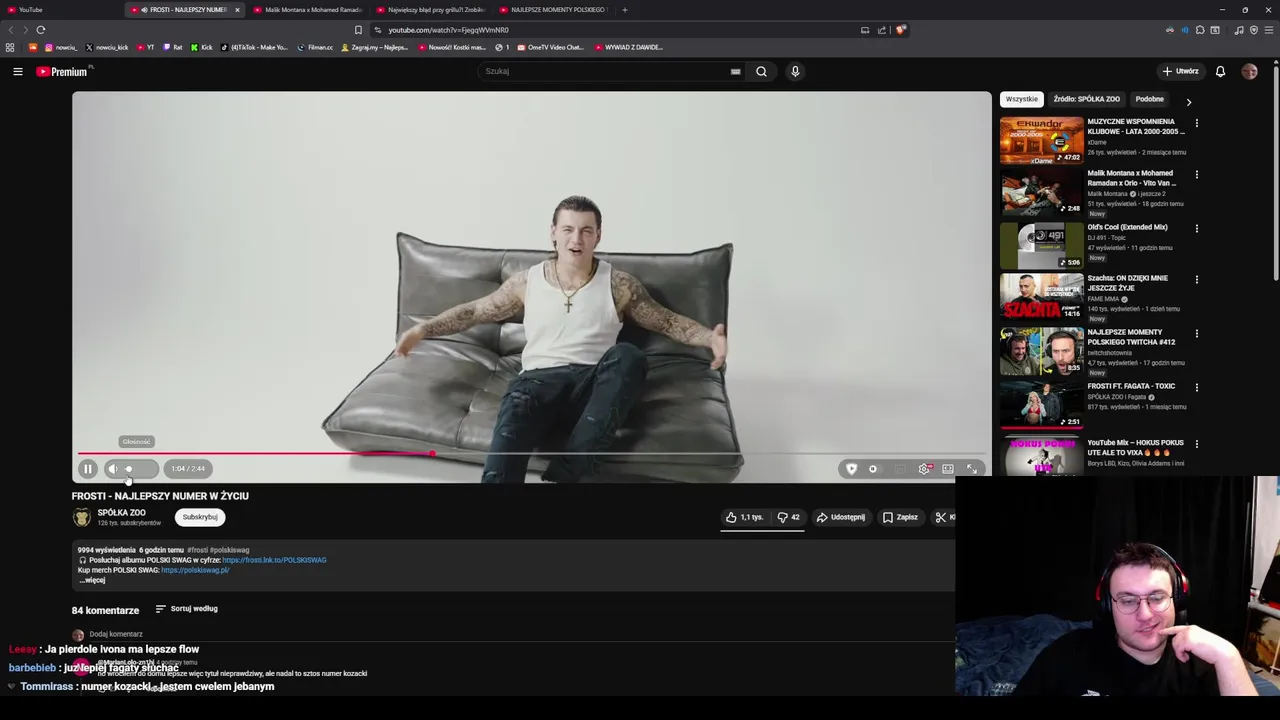The image size is (1280, 720).
Task: Open Muzyczne Wspomnienia Klubowe thumbnail
Action: coord(1041,140)
